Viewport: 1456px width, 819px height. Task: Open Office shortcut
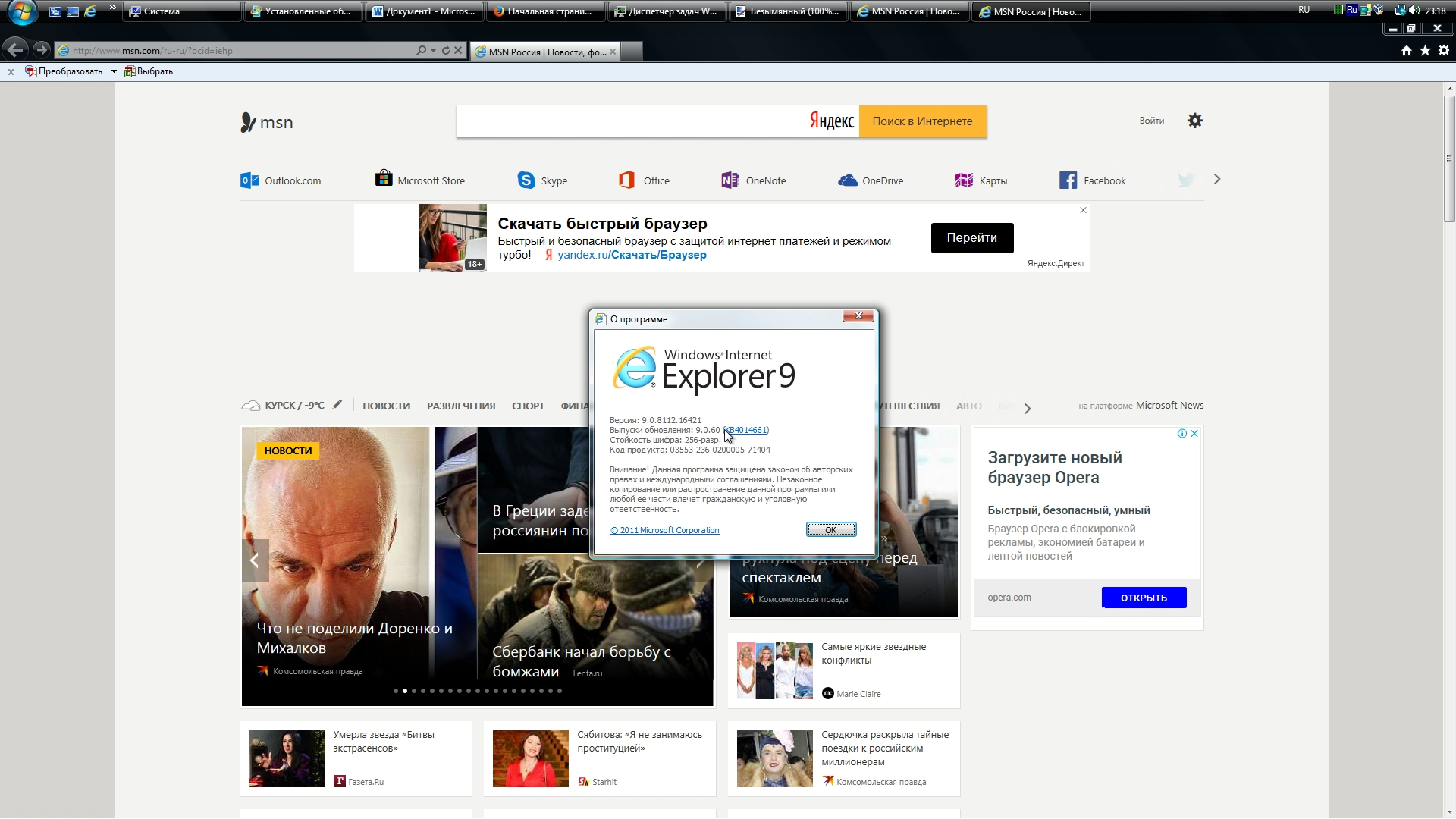click(x=645, y=180)
